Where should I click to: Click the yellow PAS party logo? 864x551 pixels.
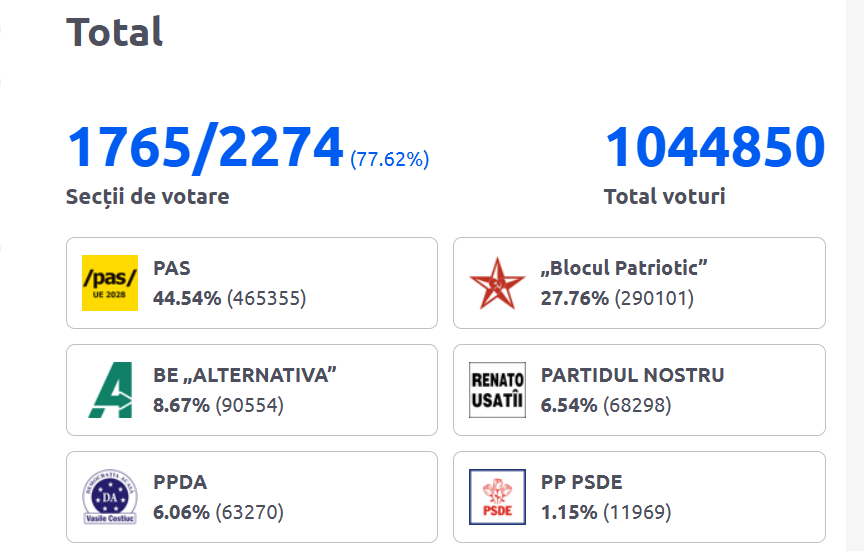(110, 283)
